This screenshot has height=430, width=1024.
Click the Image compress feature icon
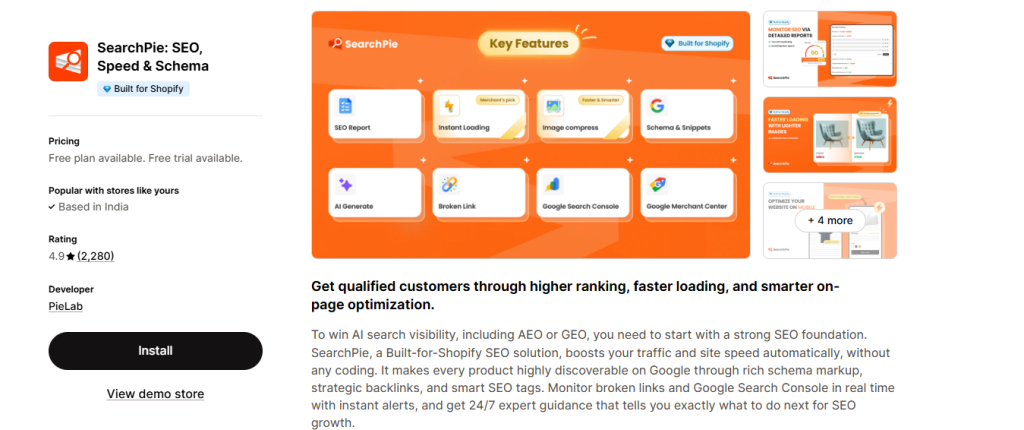coord(553,106)
